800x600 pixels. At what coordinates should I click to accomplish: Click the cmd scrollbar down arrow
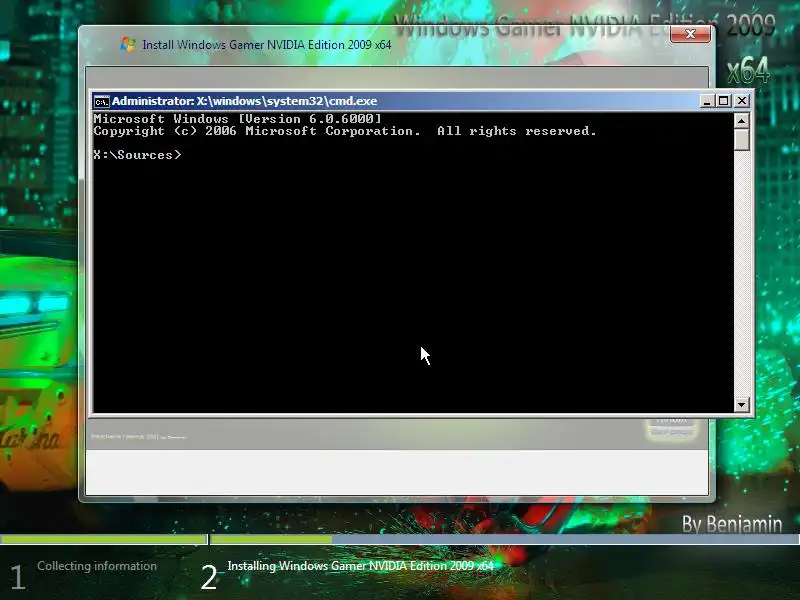click(x=741, y=405)
